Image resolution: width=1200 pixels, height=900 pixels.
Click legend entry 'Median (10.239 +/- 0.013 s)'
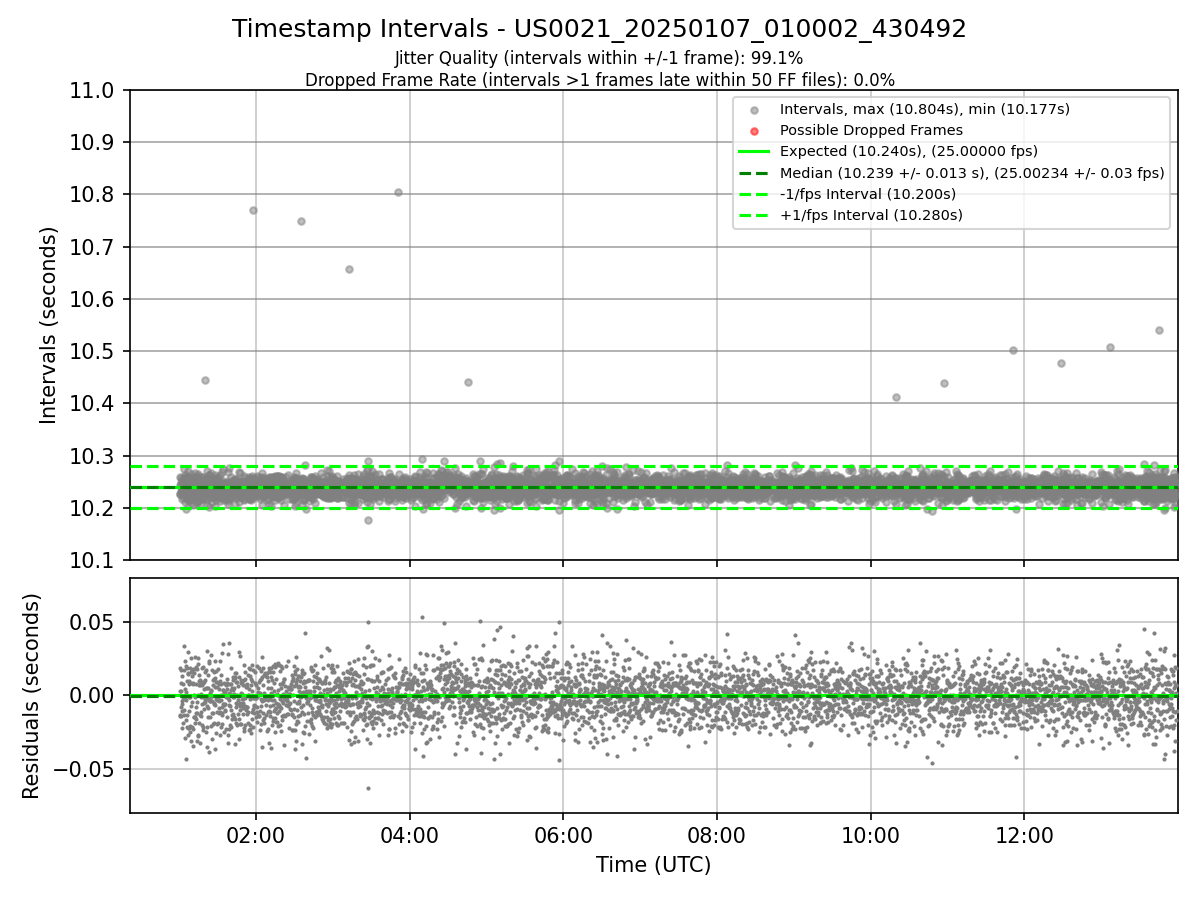[x=972, y=173]
